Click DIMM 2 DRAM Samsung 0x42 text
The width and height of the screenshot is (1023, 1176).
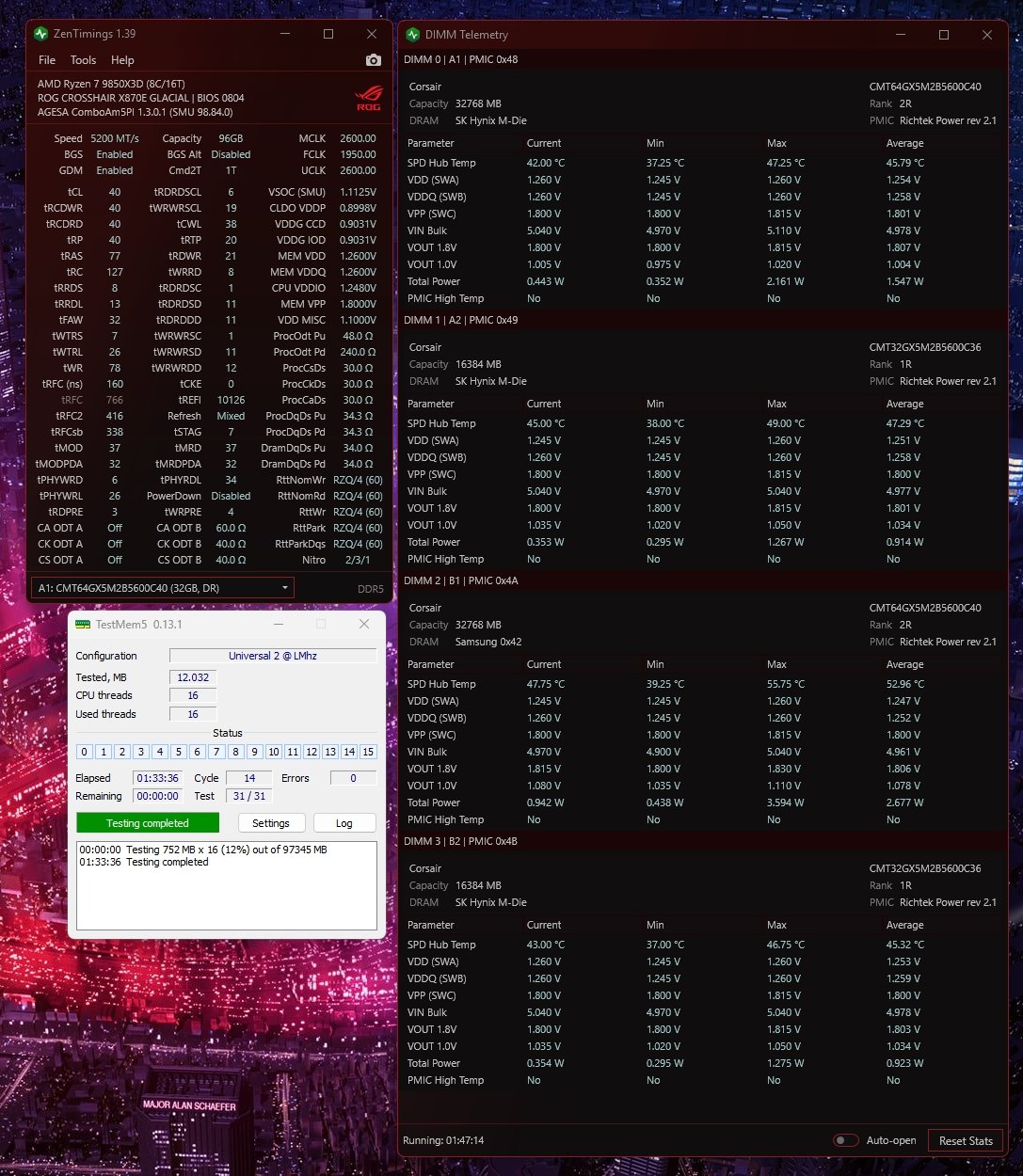[488, 642]
